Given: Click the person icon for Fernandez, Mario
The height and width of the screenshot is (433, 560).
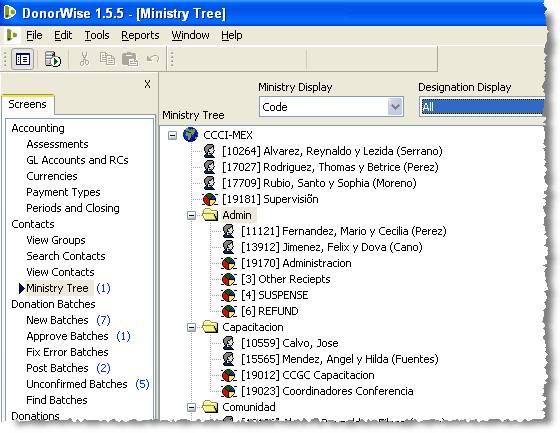Looking at the screenshot, I should 229,231.
